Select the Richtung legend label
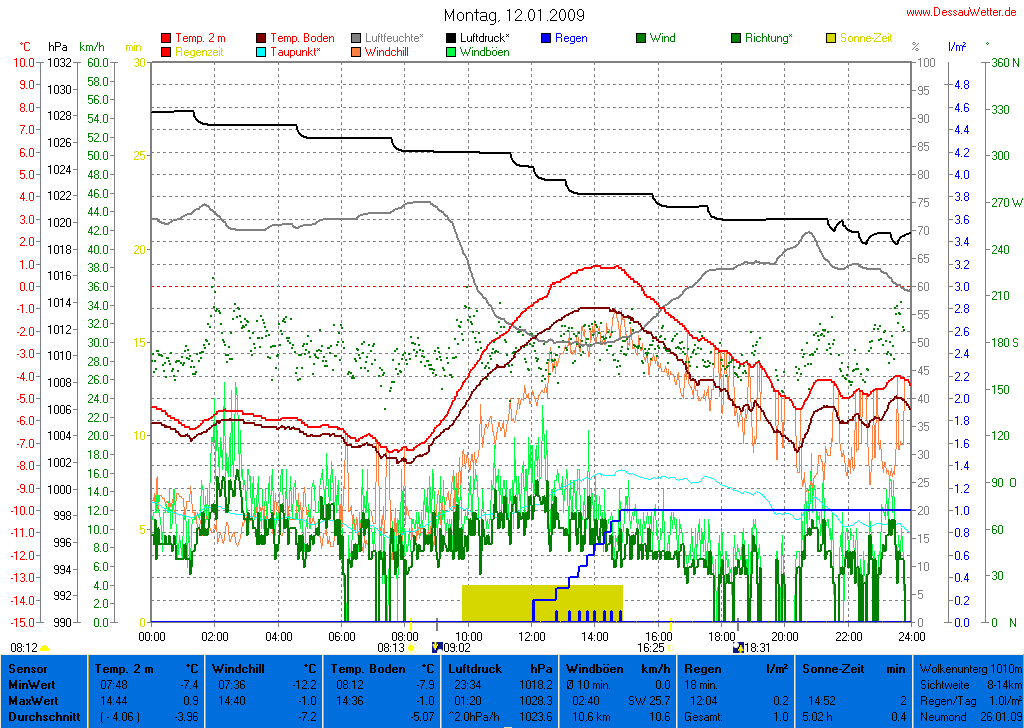Screen dimensions: 1024x728 768,38
